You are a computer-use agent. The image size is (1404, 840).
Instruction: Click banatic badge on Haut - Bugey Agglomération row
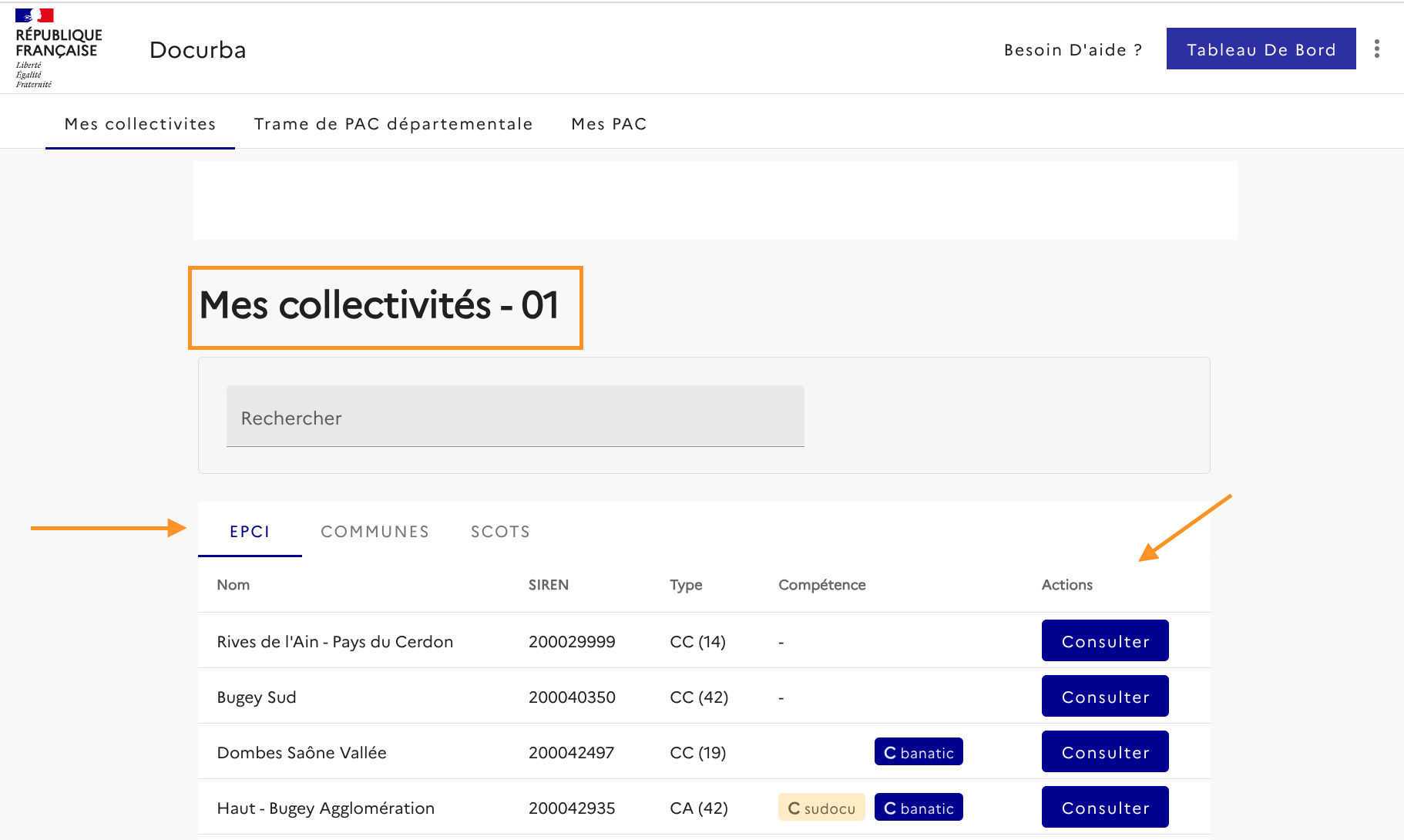pyautogui.click(x=919, y=808)
